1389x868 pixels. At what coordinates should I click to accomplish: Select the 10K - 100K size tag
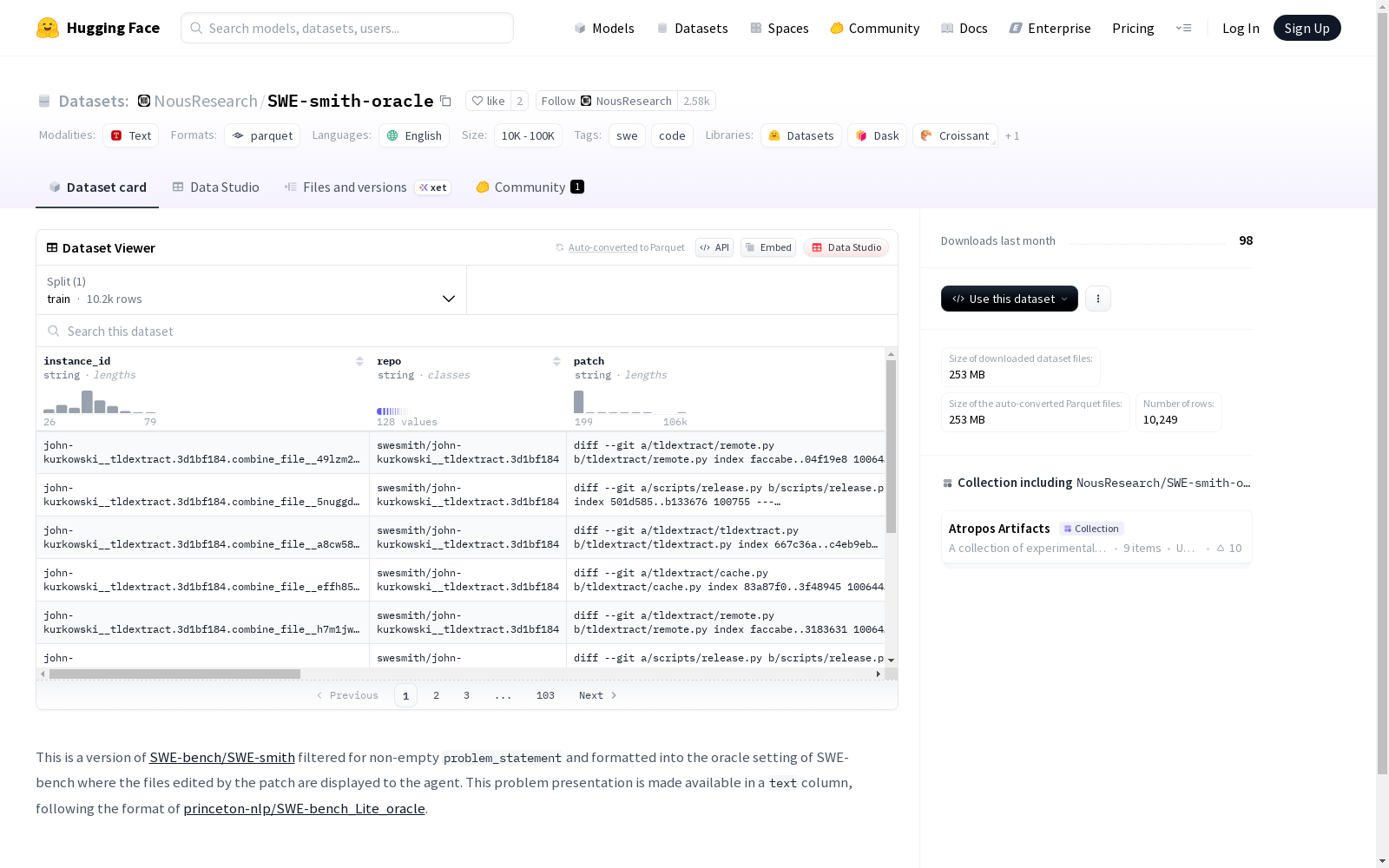528,135
